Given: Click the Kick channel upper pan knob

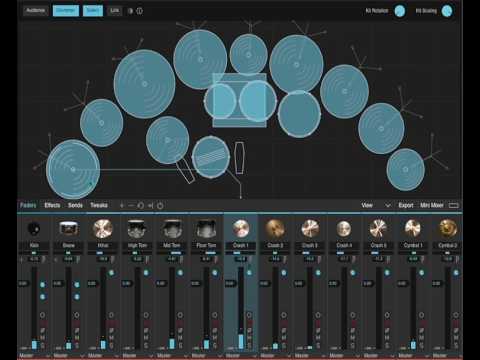Looking at the screenshot, I should (x=43, y=285).
